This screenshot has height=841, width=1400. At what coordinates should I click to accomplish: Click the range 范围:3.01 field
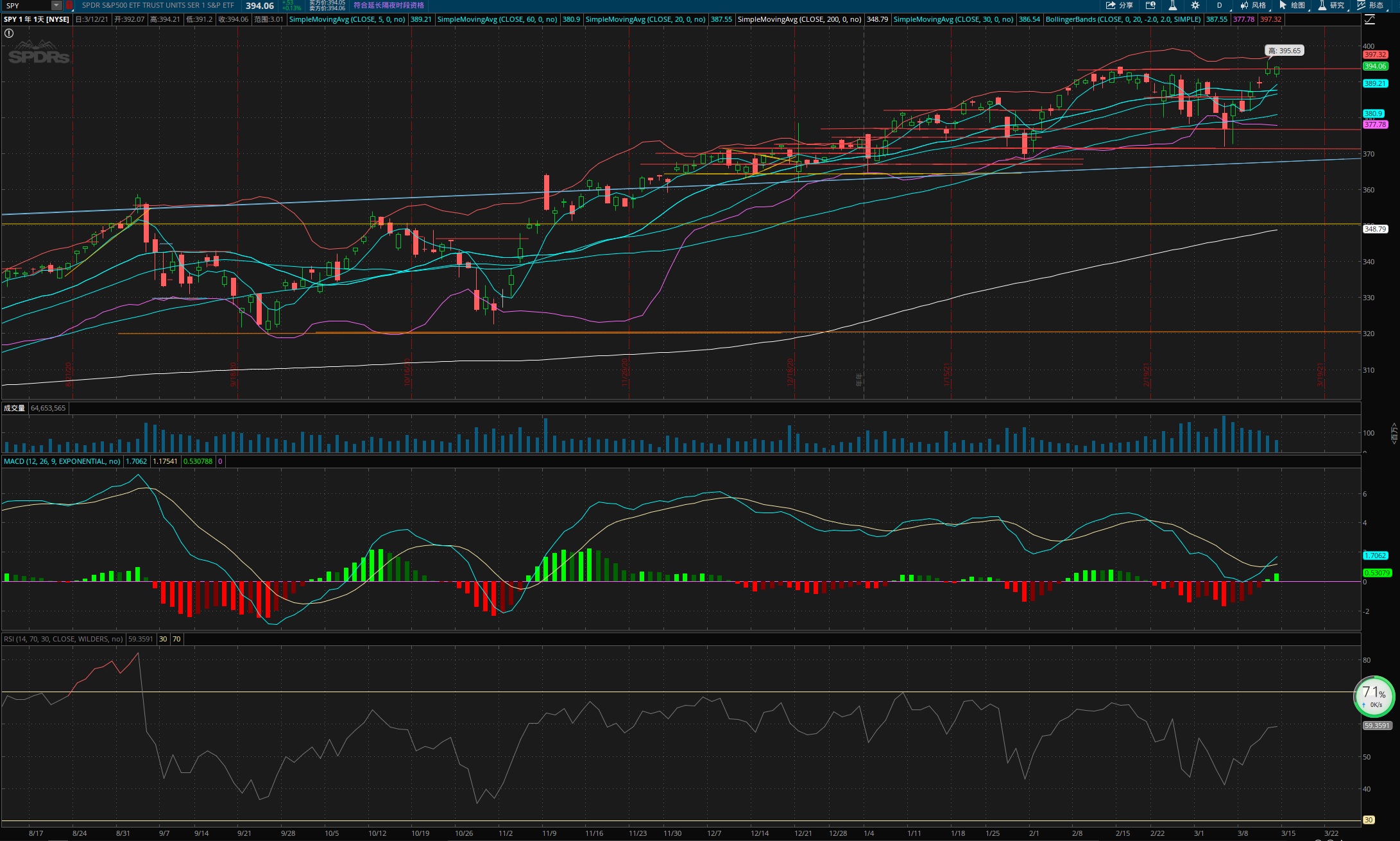(x=268, y=19)
